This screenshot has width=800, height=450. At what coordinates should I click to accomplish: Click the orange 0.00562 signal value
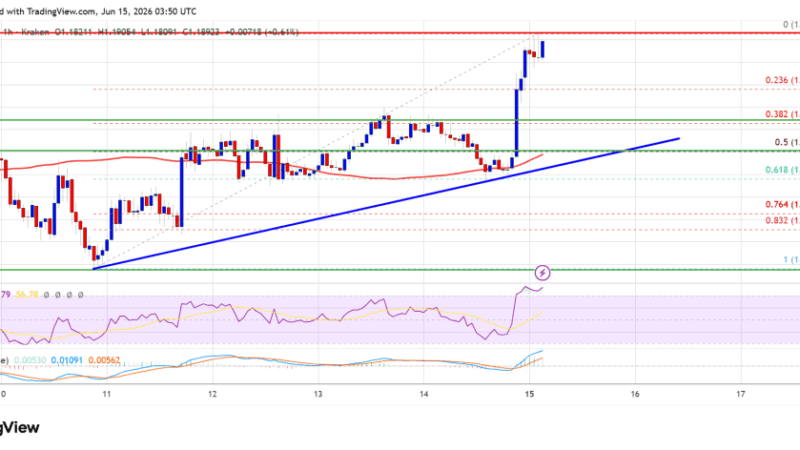coord(104,360)
